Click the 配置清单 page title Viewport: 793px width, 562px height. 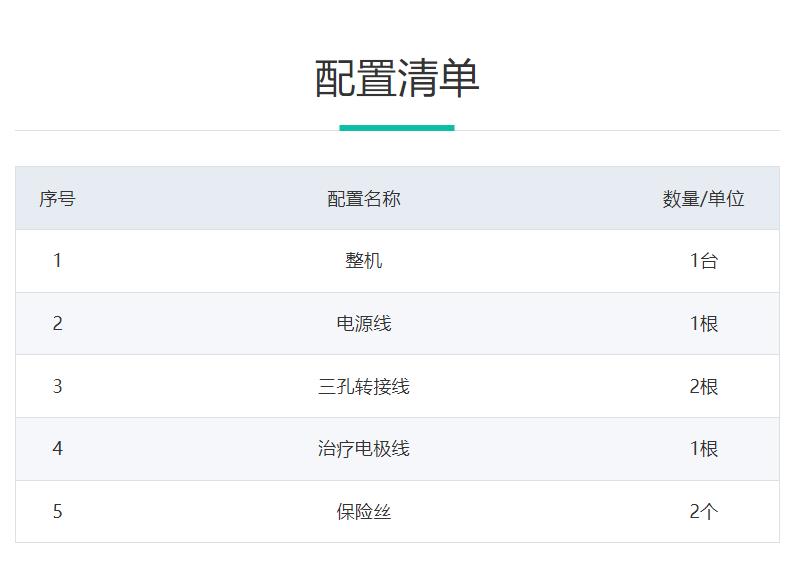(x=397, y=78)
